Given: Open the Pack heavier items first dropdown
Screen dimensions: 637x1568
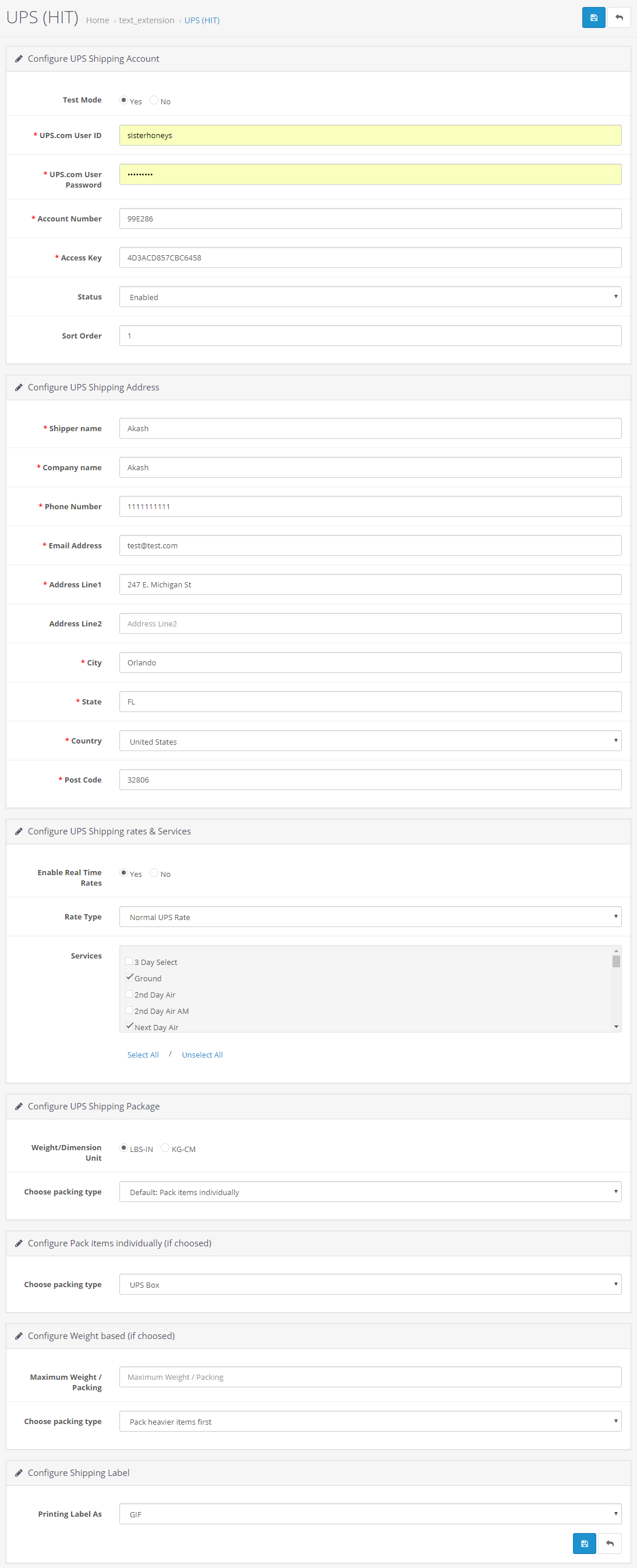Looking at the screenshot, I should point(370,1422).
